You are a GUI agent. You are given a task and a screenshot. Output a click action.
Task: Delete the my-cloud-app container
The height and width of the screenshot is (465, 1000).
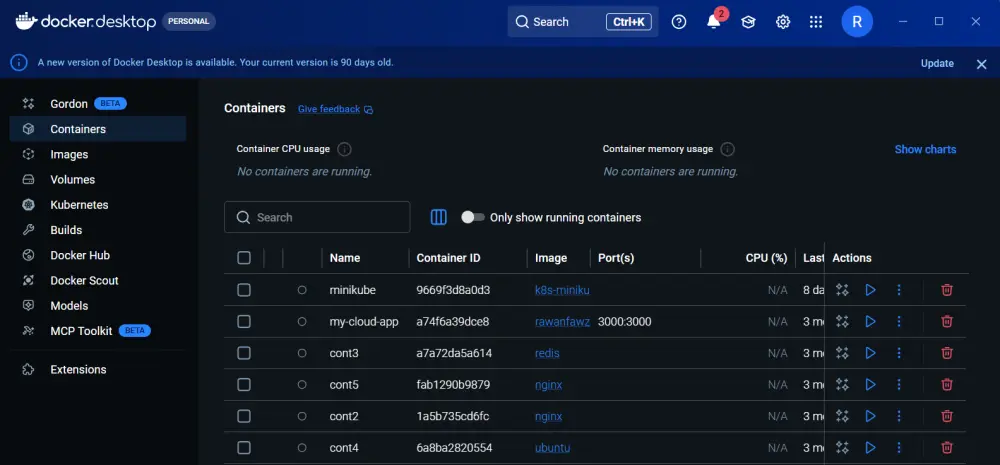pos(947,321)
